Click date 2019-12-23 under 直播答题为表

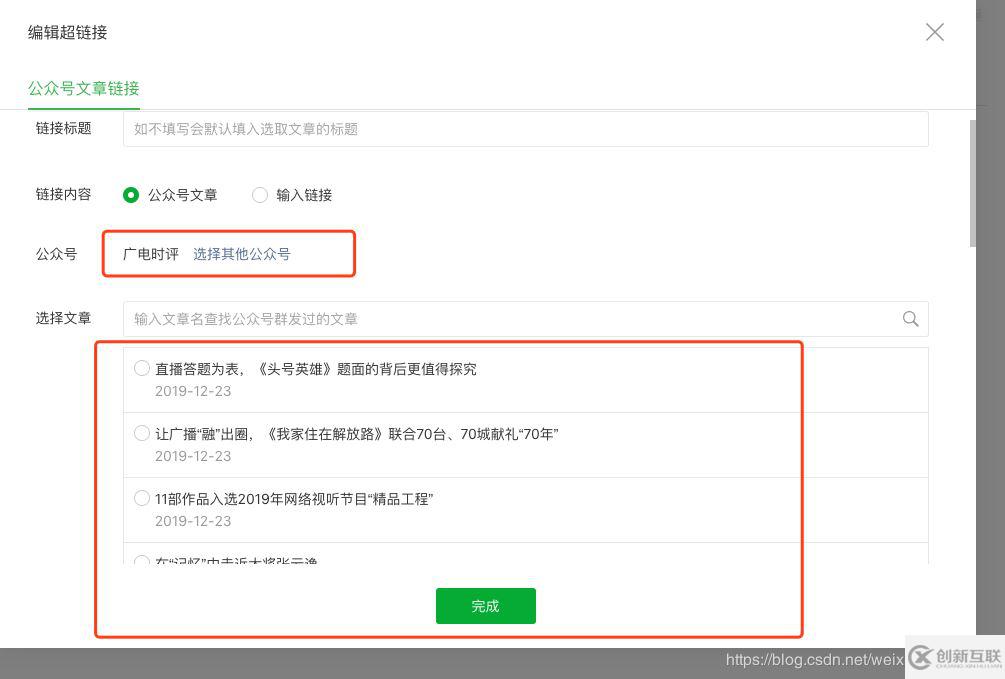click(193, 391)
